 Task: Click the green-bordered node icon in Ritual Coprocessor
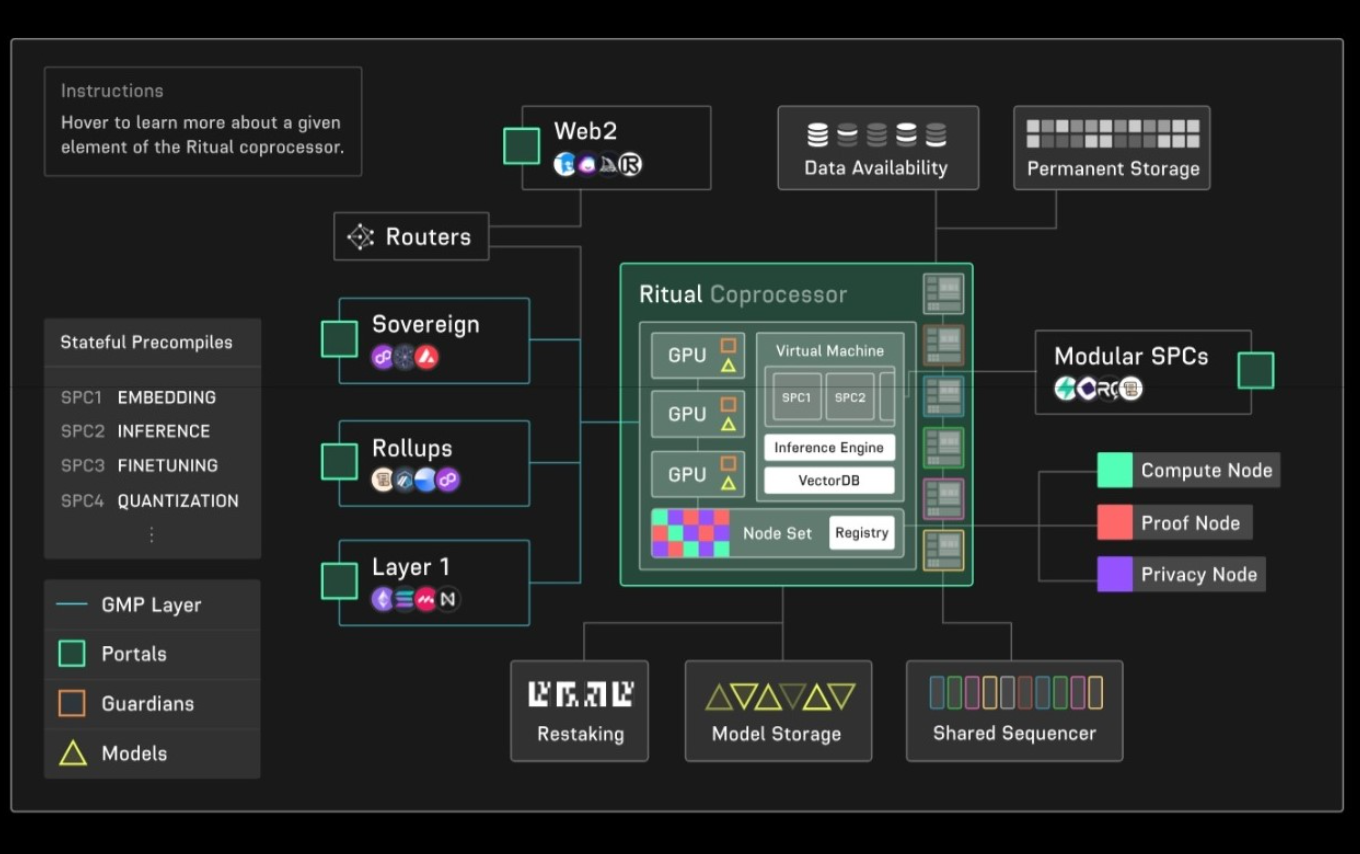944,447
